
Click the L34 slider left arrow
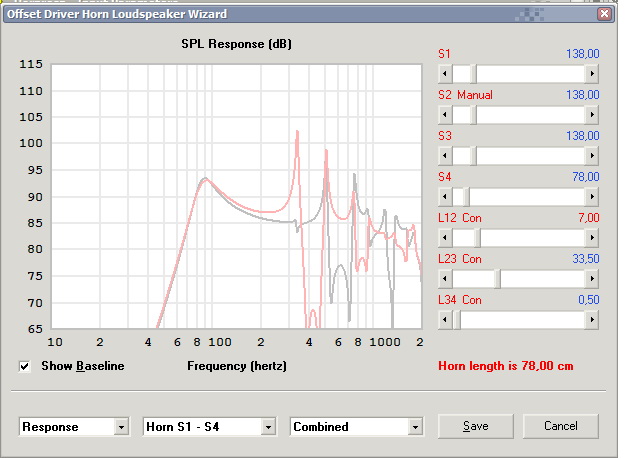445,320
